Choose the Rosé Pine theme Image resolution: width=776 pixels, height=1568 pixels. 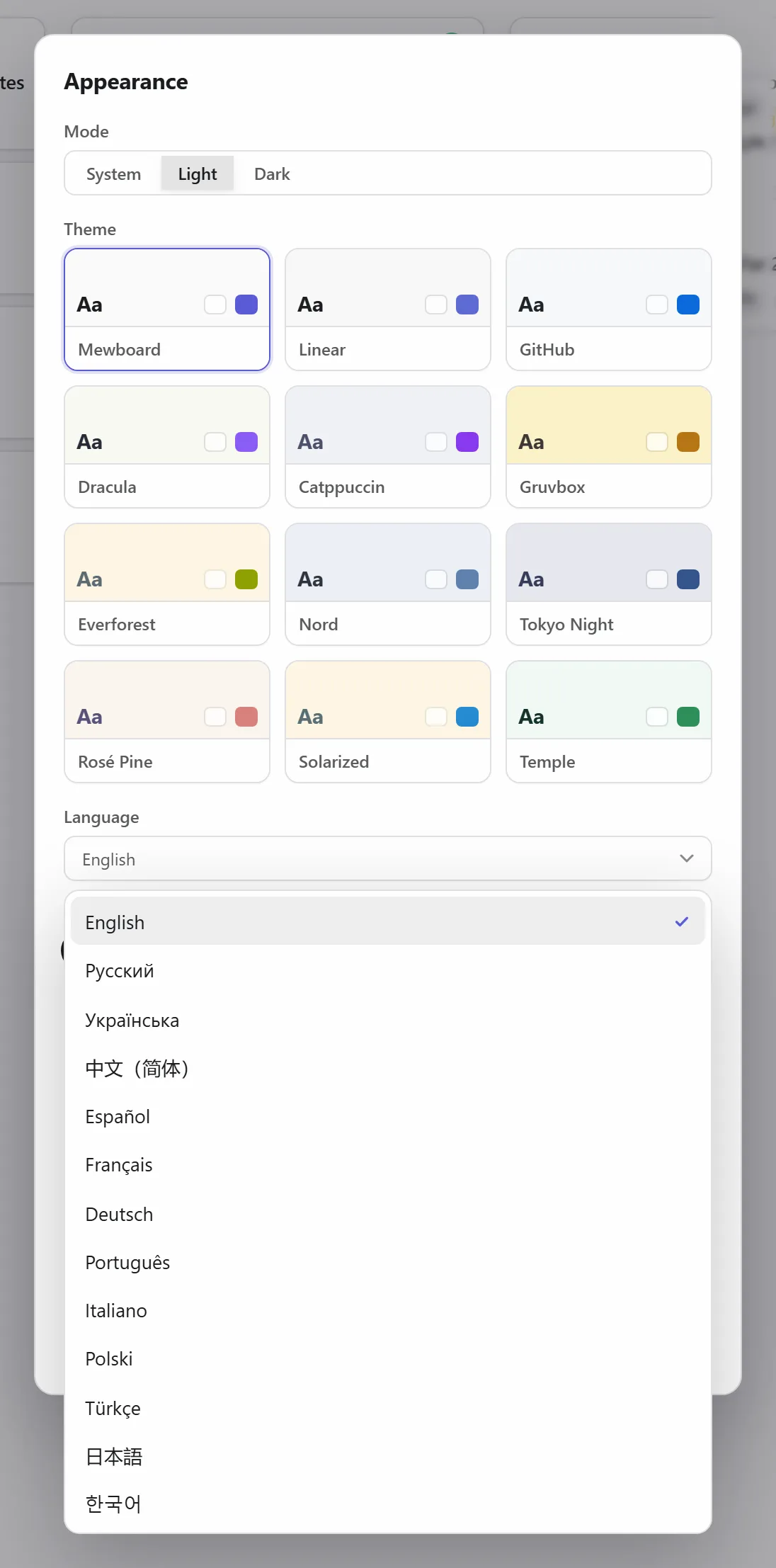tap(167, 722)
